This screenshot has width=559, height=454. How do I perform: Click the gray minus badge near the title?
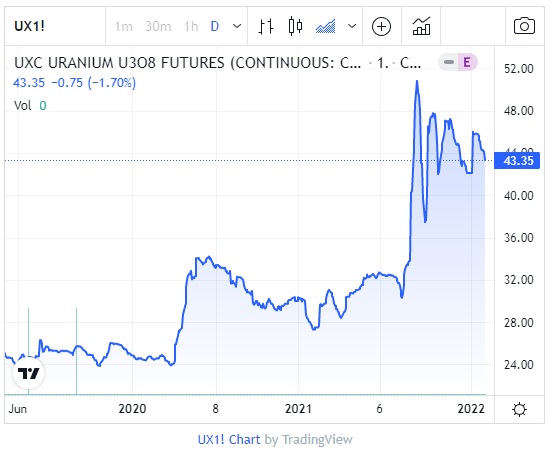click(448, 62)
